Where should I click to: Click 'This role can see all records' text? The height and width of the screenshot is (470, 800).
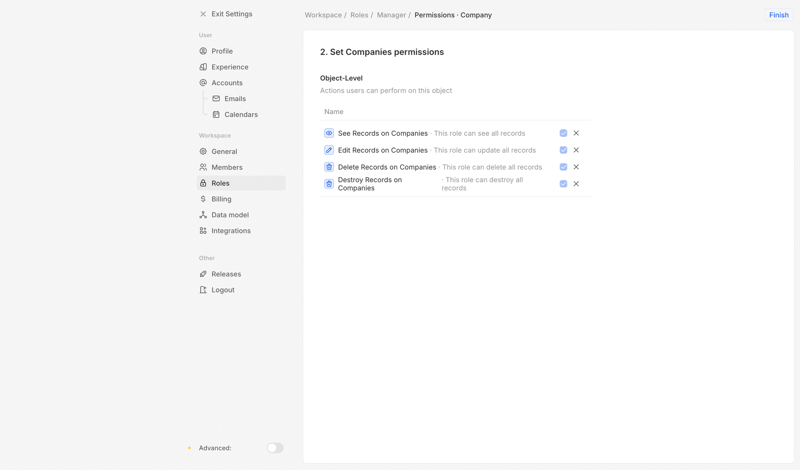click(480, 133)
